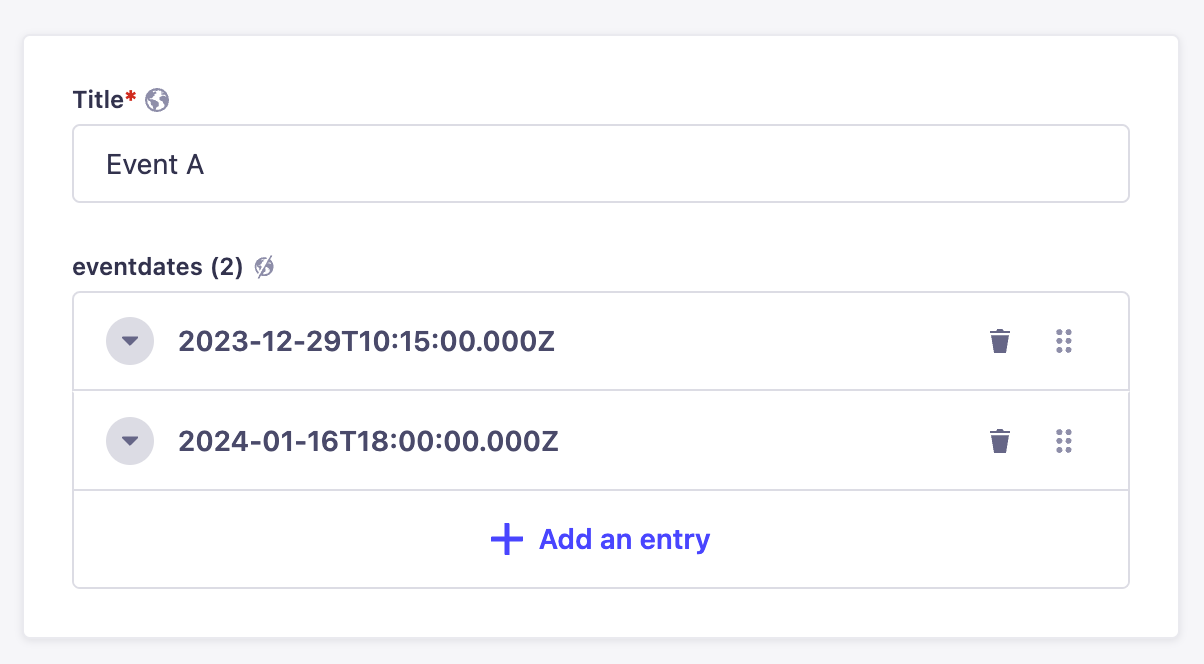
Task: Click the 2024-01-16T18:00:00.000Z entry title
Action: (368, 442)
